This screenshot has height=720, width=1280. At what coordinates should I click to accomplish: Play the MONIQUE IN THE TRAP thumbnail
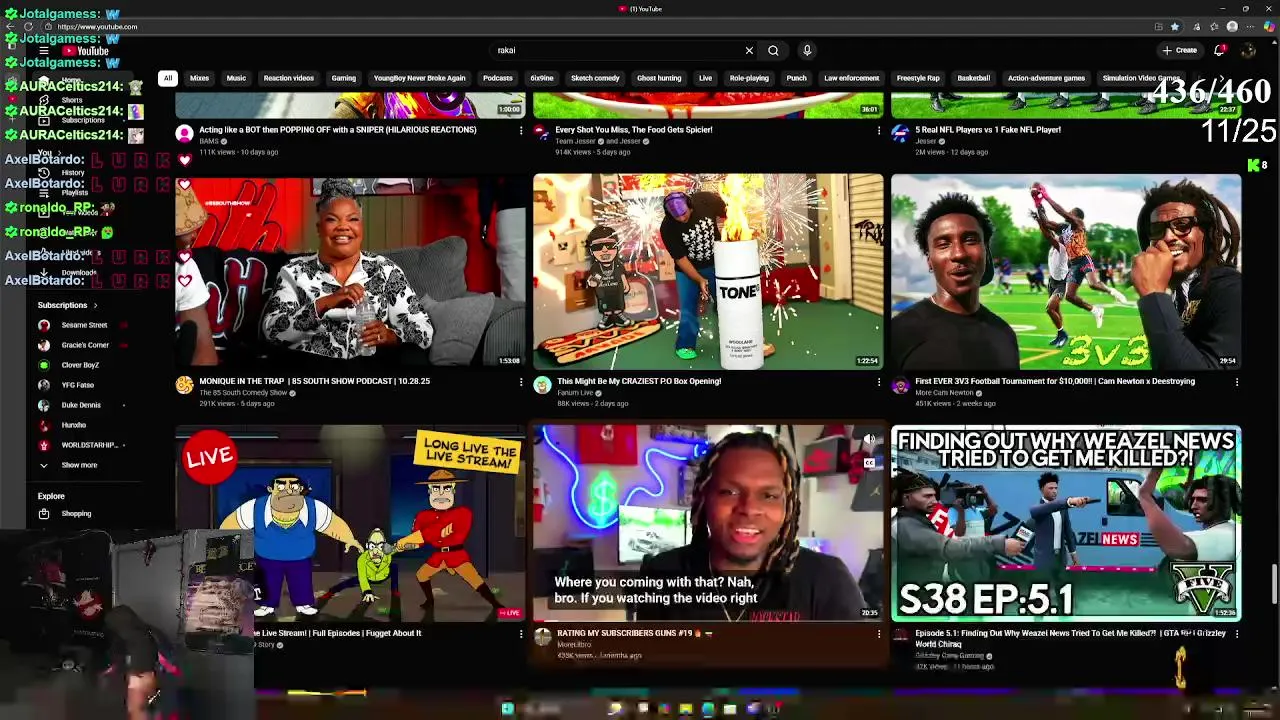[350, 272]
